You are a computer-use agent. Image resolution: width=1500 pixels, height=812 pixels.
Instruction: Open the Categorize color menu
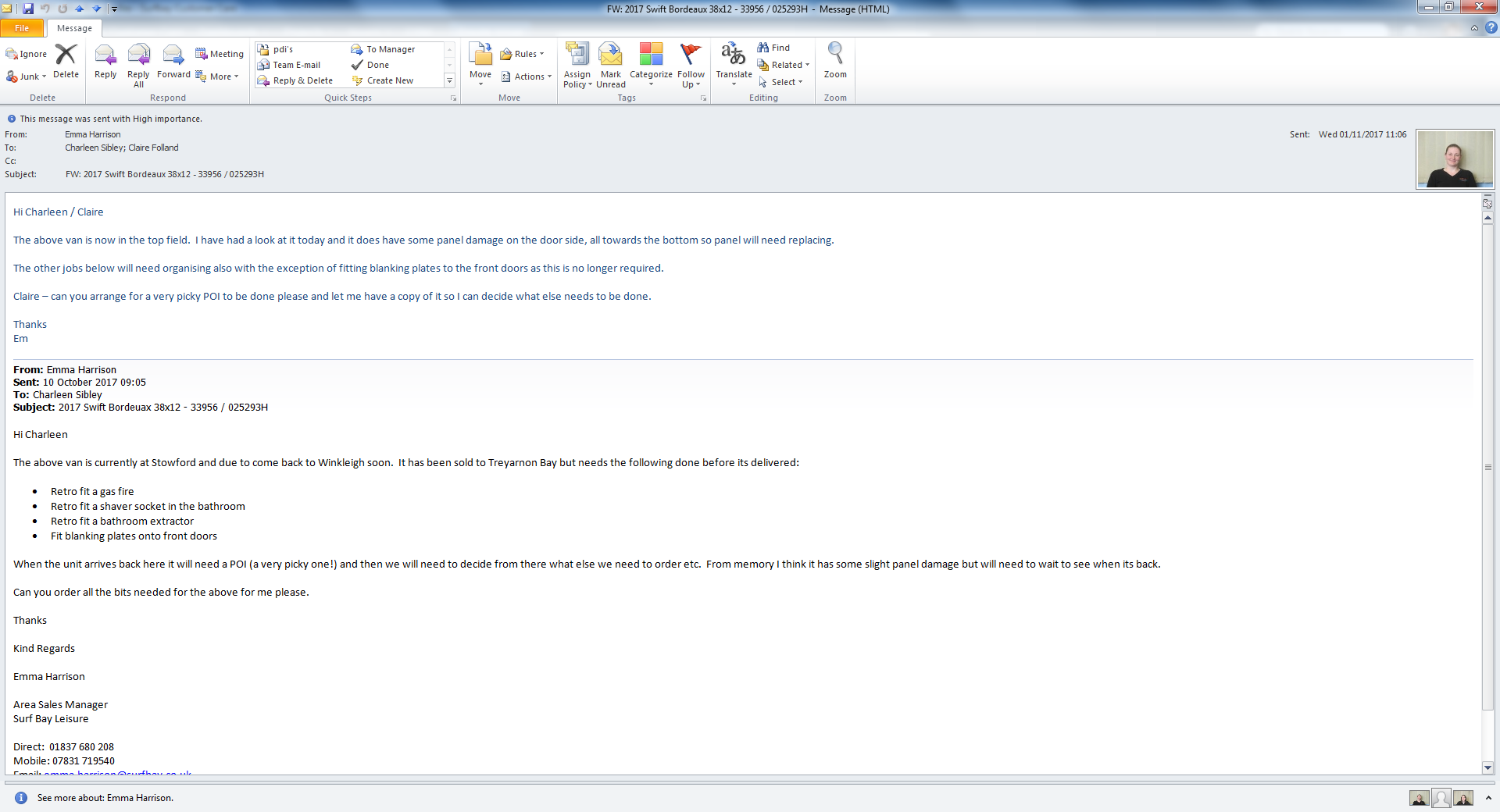pyautogui.click(x=651, y=65)
